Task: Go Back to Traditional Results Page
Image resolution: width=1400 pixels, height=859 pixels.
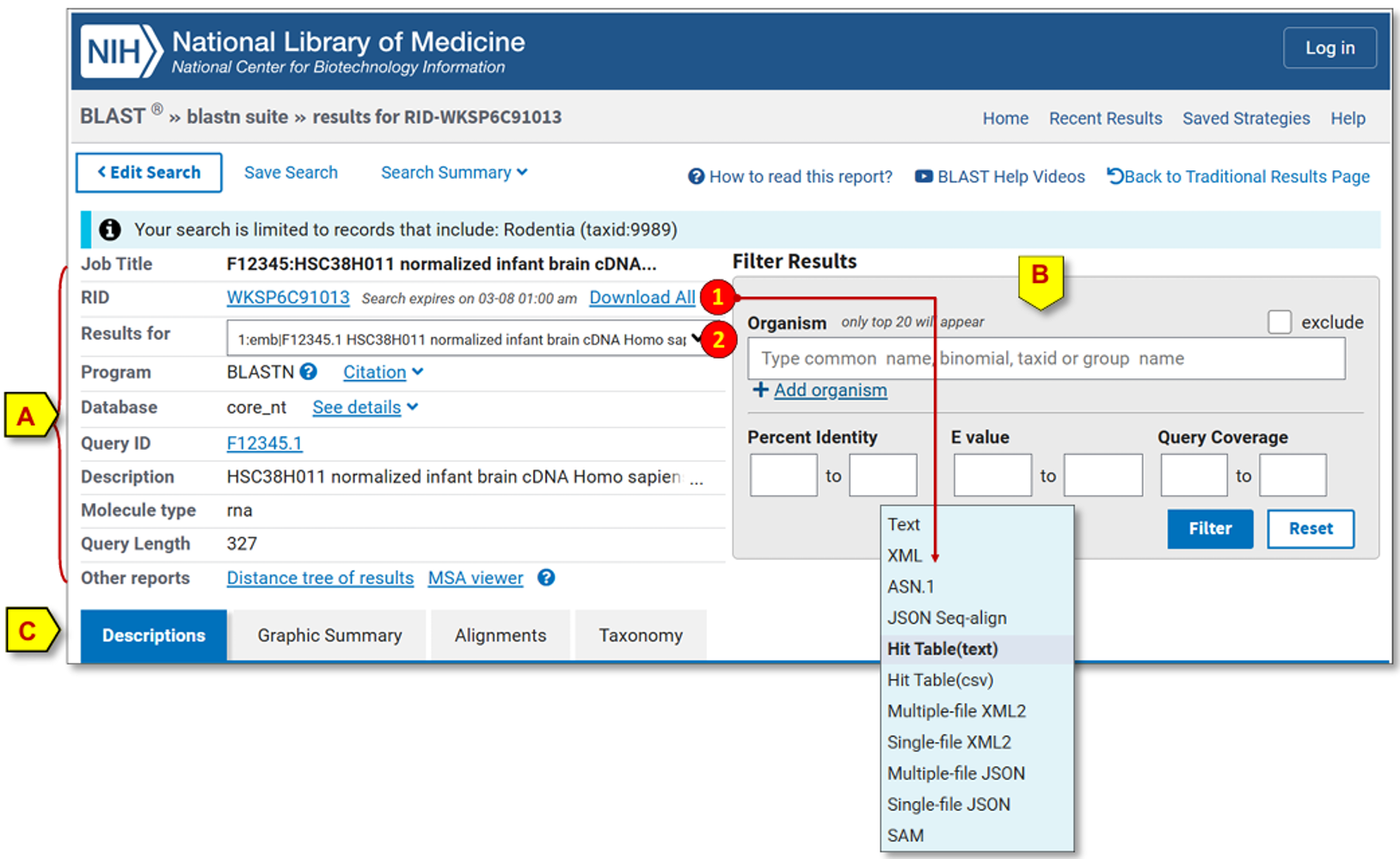Action: click(x=1238, y=176)
